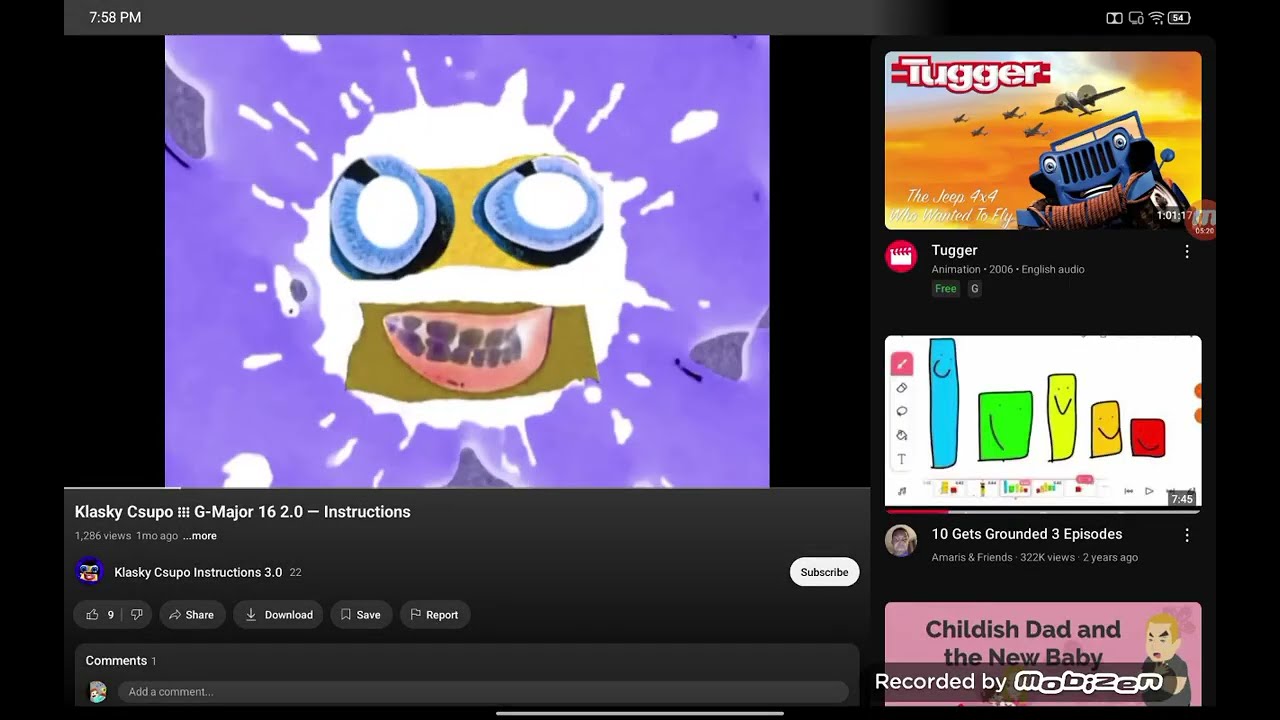Check battery indicator in status bar
This screenshot has width=1280, height=720.
[1179, 18]
